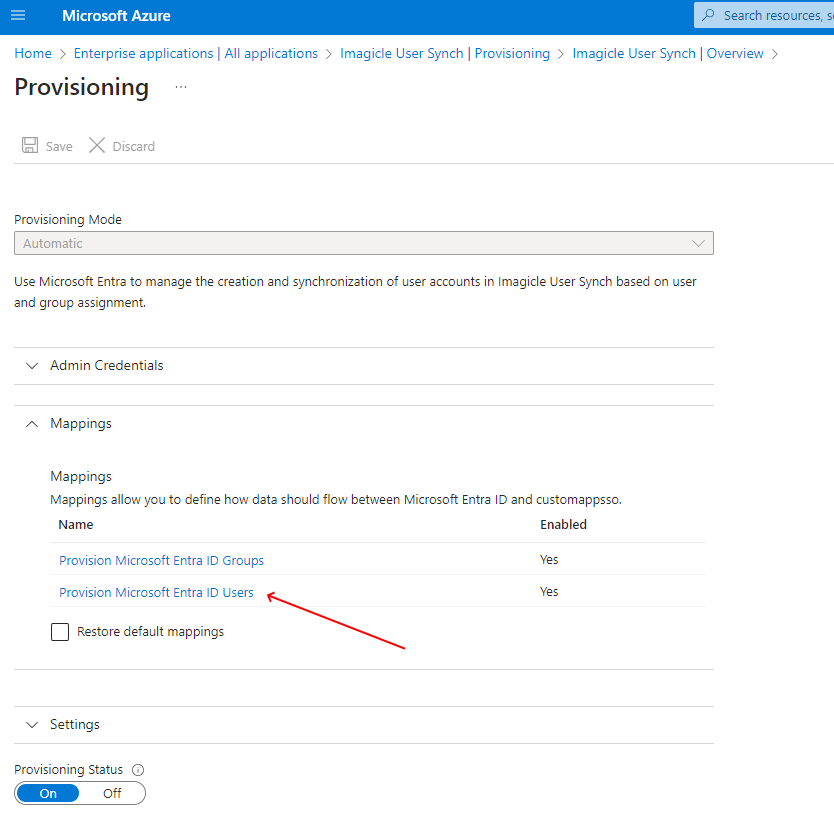Click the Microsoft Azure header title
The width and height of the screenshot is (834, 821).
[x=116, y=16]
